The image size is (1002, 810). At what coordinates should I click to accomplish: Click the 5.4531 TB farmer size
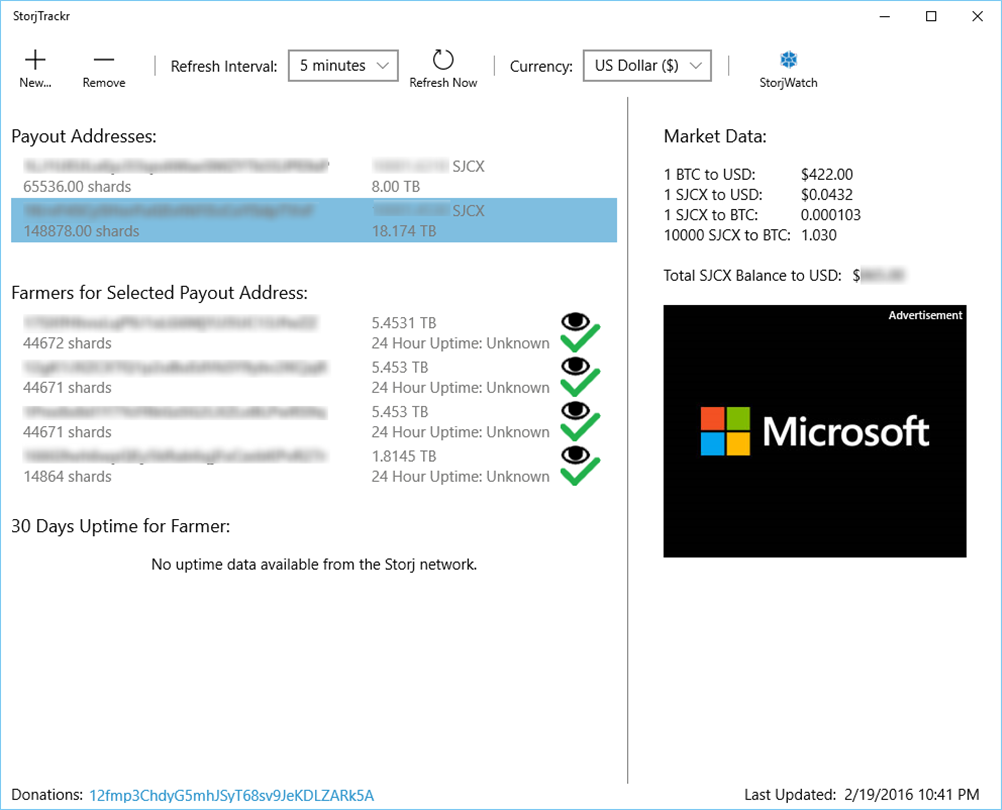pos(404,323)
